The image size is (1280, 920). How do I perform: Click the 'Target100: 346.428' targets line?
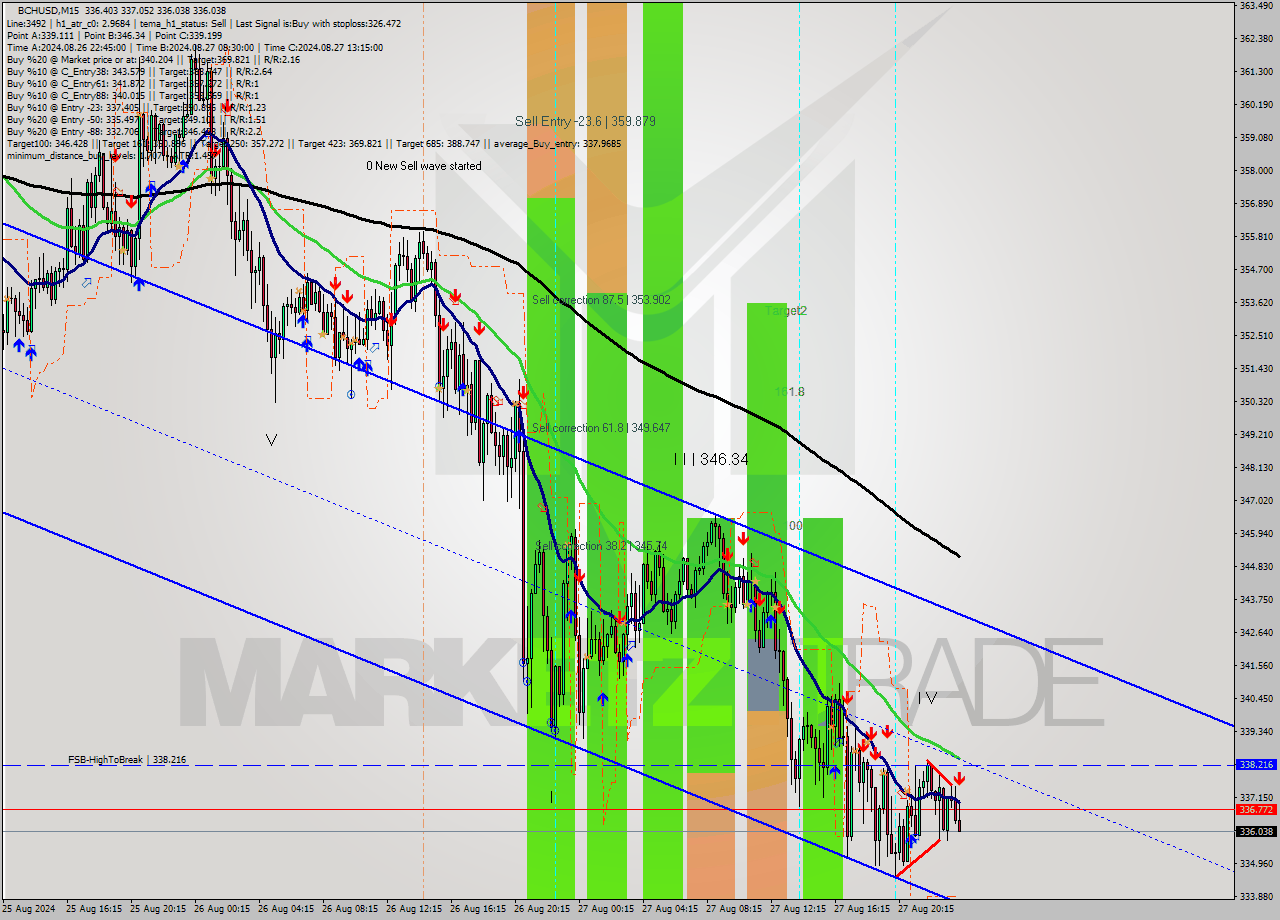314,143
